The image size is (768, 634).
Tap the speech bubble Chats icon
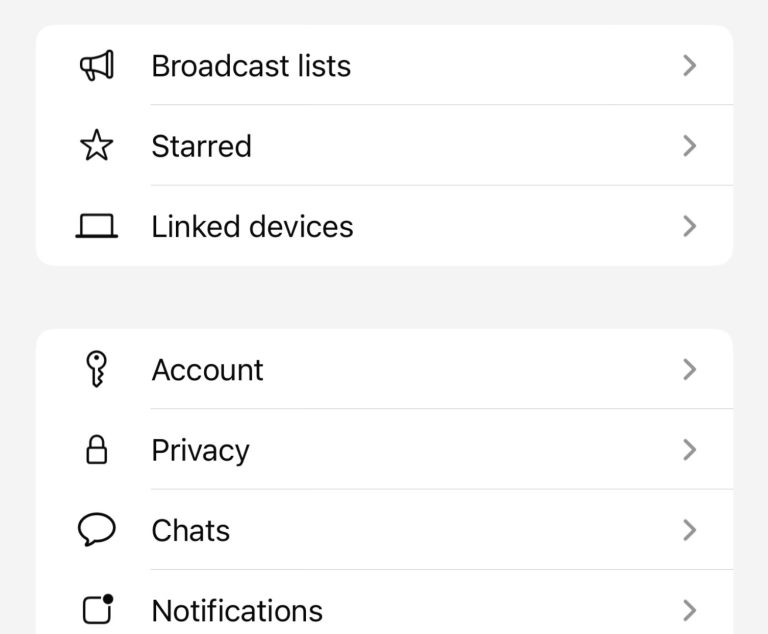97,530
